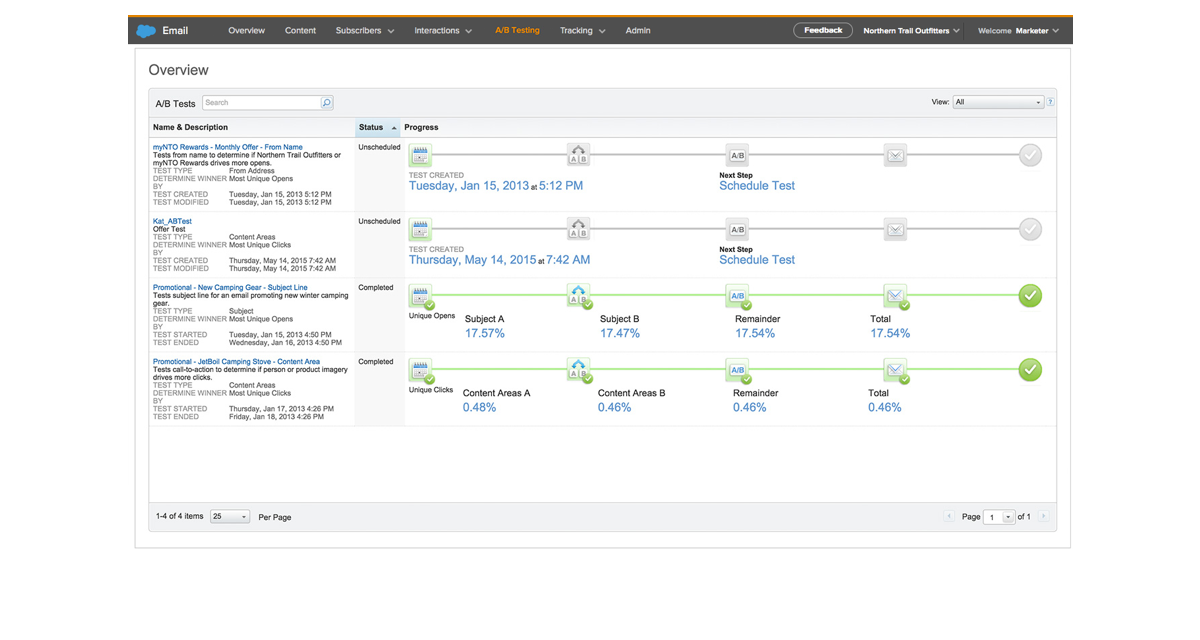Expand the Northern Trail Outfitters account menu

911,31
